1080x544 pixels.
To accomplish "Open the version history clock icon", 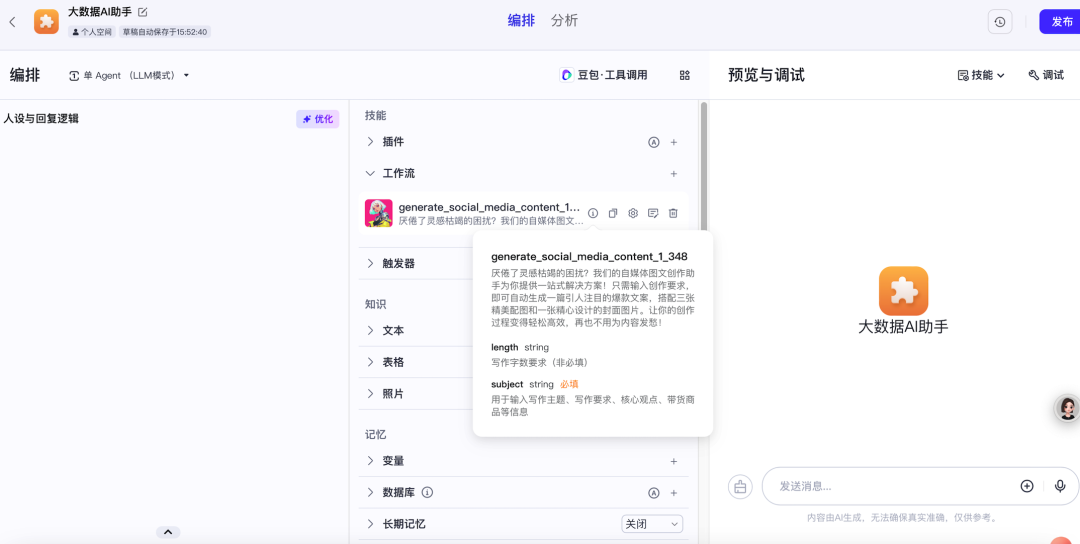I will point(1000,22).
